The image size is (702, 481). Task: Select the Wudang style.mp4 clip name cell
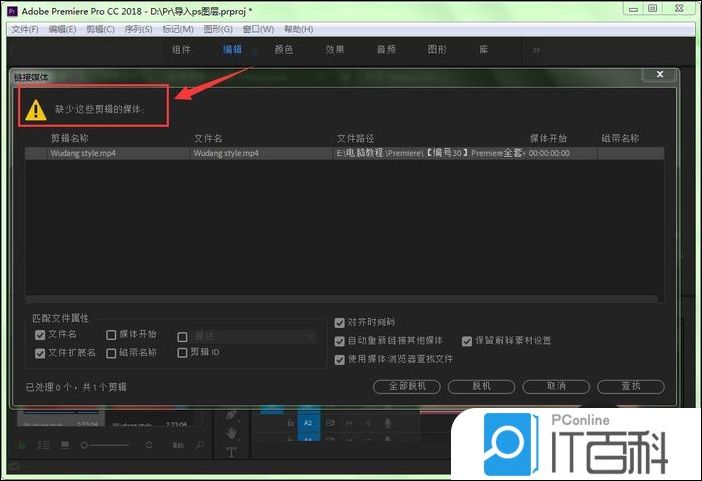point(83,153)
